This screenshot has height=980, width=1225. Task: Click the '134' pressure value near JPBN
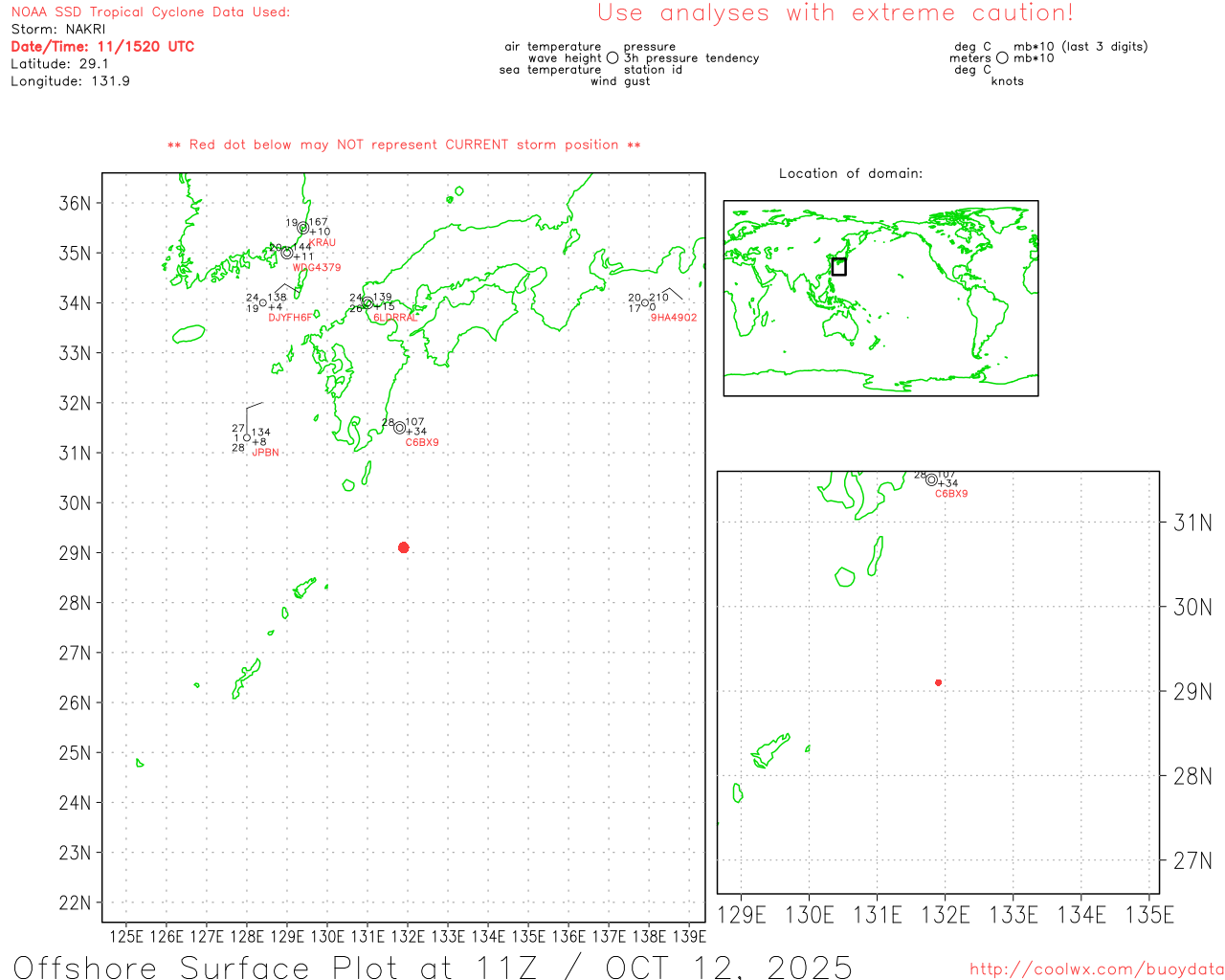point(260,433)
